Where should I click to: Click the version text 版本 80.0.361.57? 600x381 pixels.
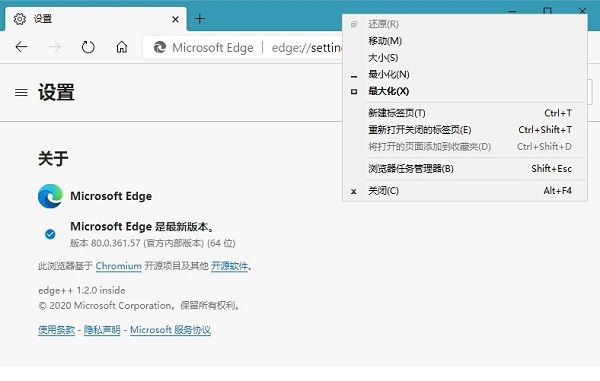click(105, 243)
